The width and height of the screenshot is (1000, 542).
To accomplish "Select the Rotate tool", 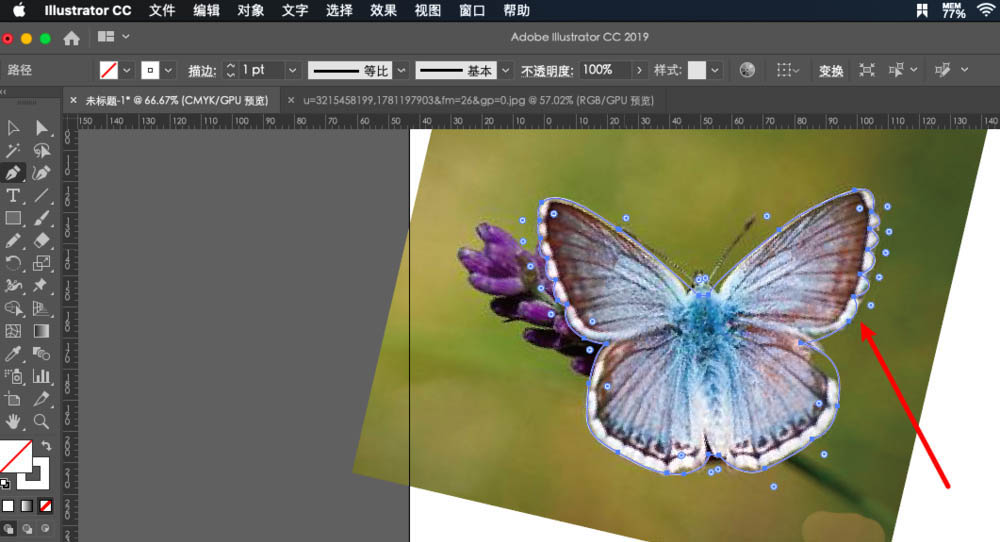I will click(13, 263).
